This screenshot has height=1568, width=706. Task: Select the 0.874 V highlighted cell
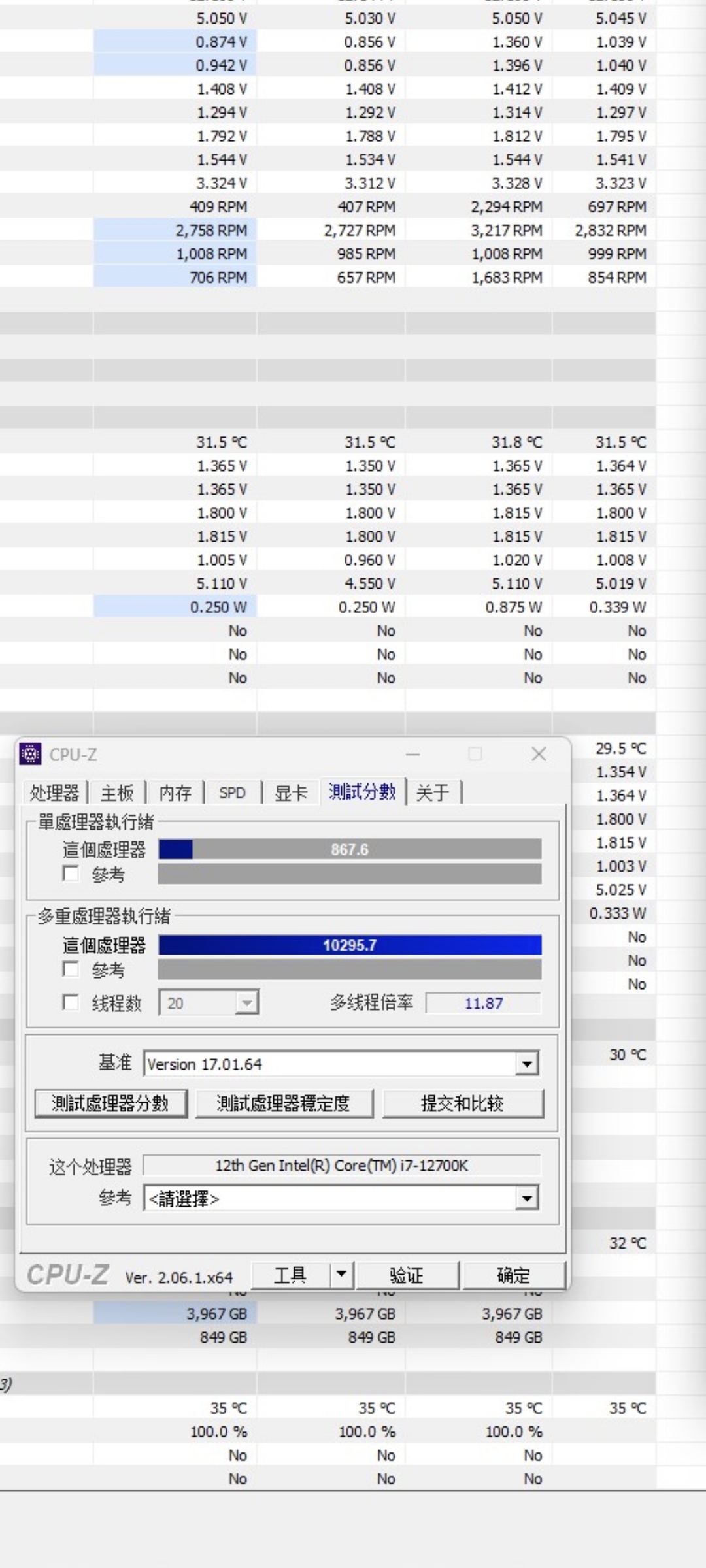[175, 42]
